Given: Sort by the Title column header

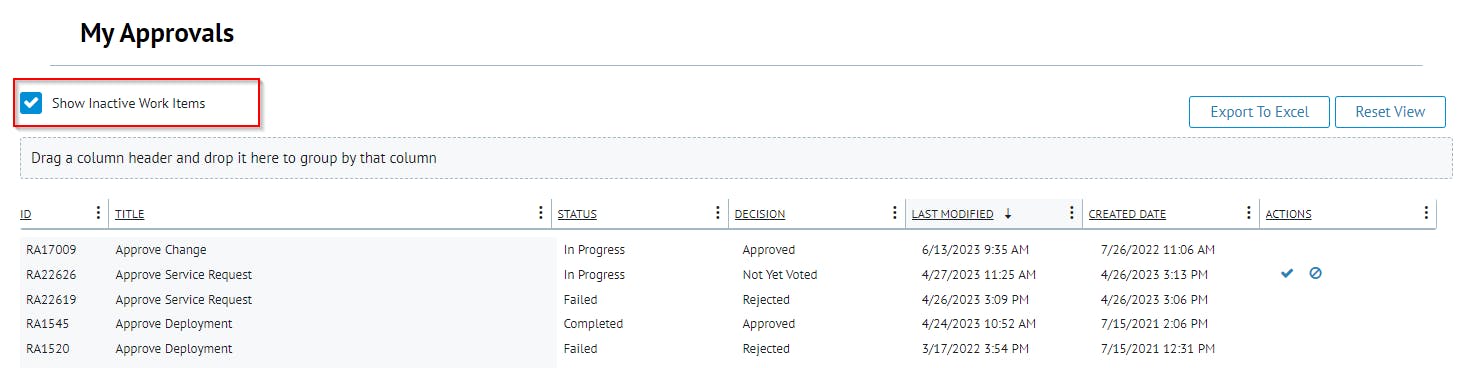Looking at the screenshot, I should coord(130,214).
